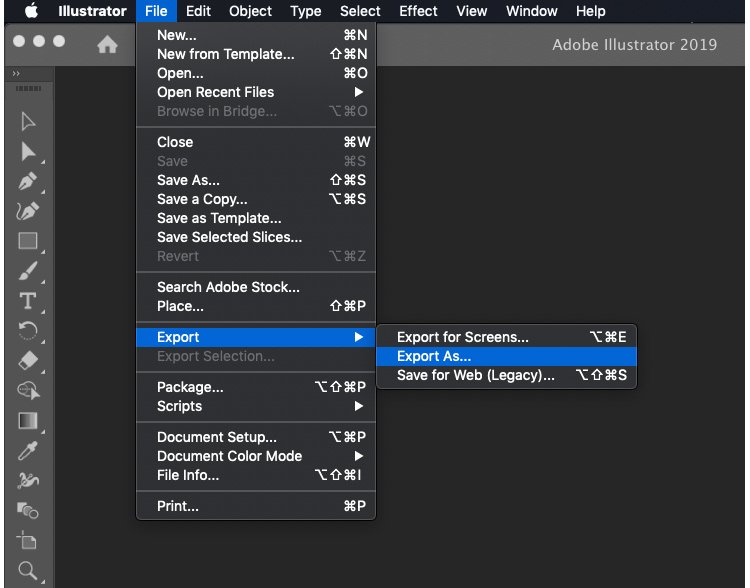
Task: Choose New from Template...
Action: coord(256,54)
